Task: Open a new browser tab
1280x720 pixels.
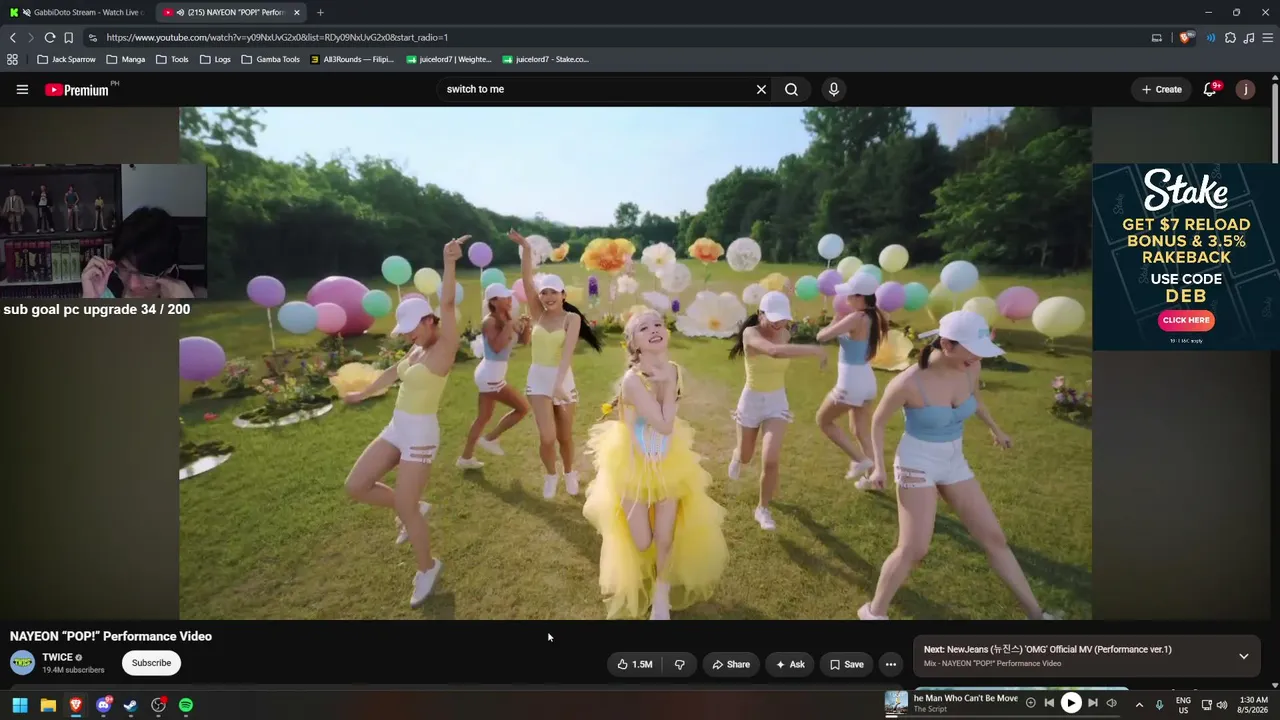Action: (320, 12)
